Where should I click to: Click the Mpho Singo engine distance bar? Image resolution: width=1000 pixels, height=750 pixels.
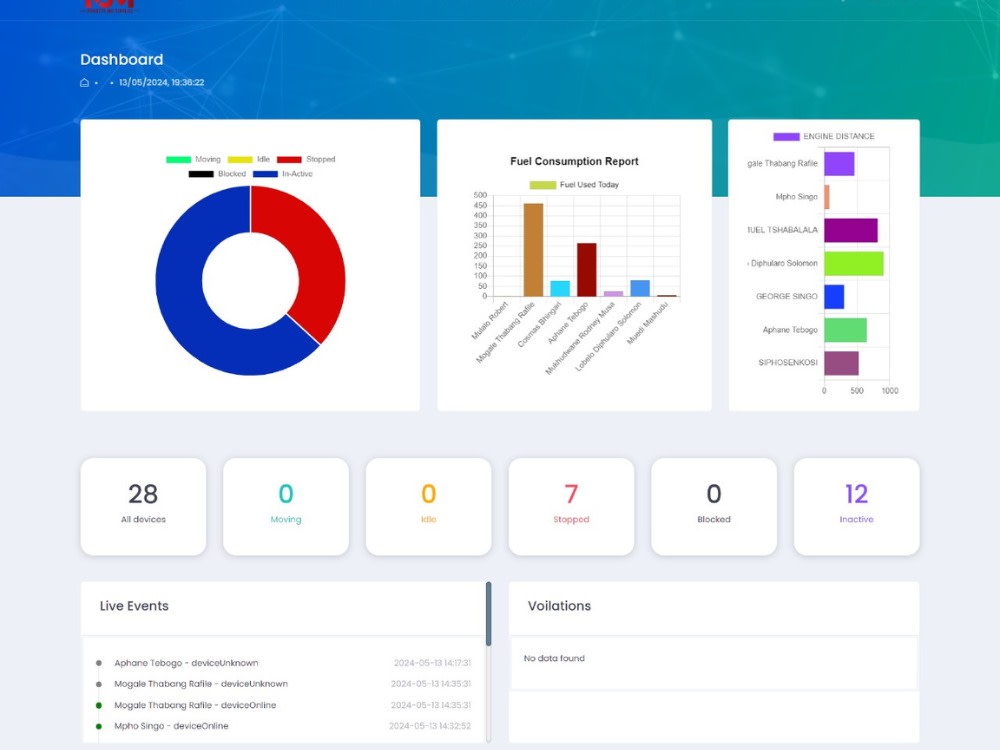827,197
